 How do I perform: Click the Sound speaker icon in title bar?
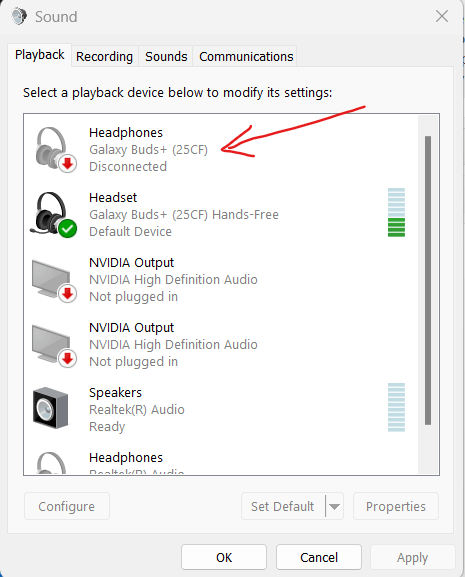18,17
